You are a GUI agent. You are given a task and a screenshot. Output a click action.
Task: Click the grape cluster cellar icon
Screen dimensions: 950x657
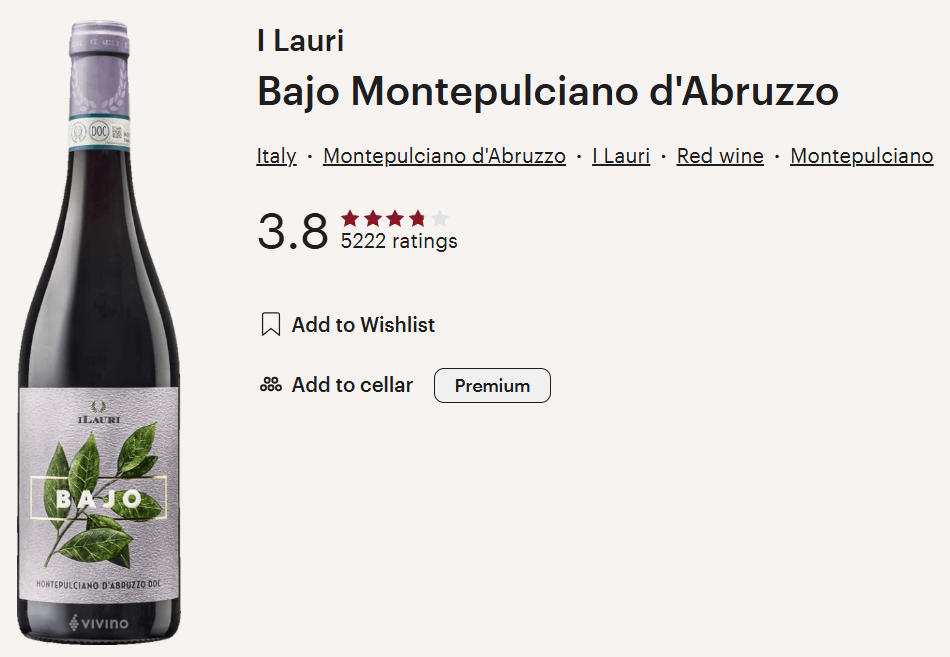(271, 385)
